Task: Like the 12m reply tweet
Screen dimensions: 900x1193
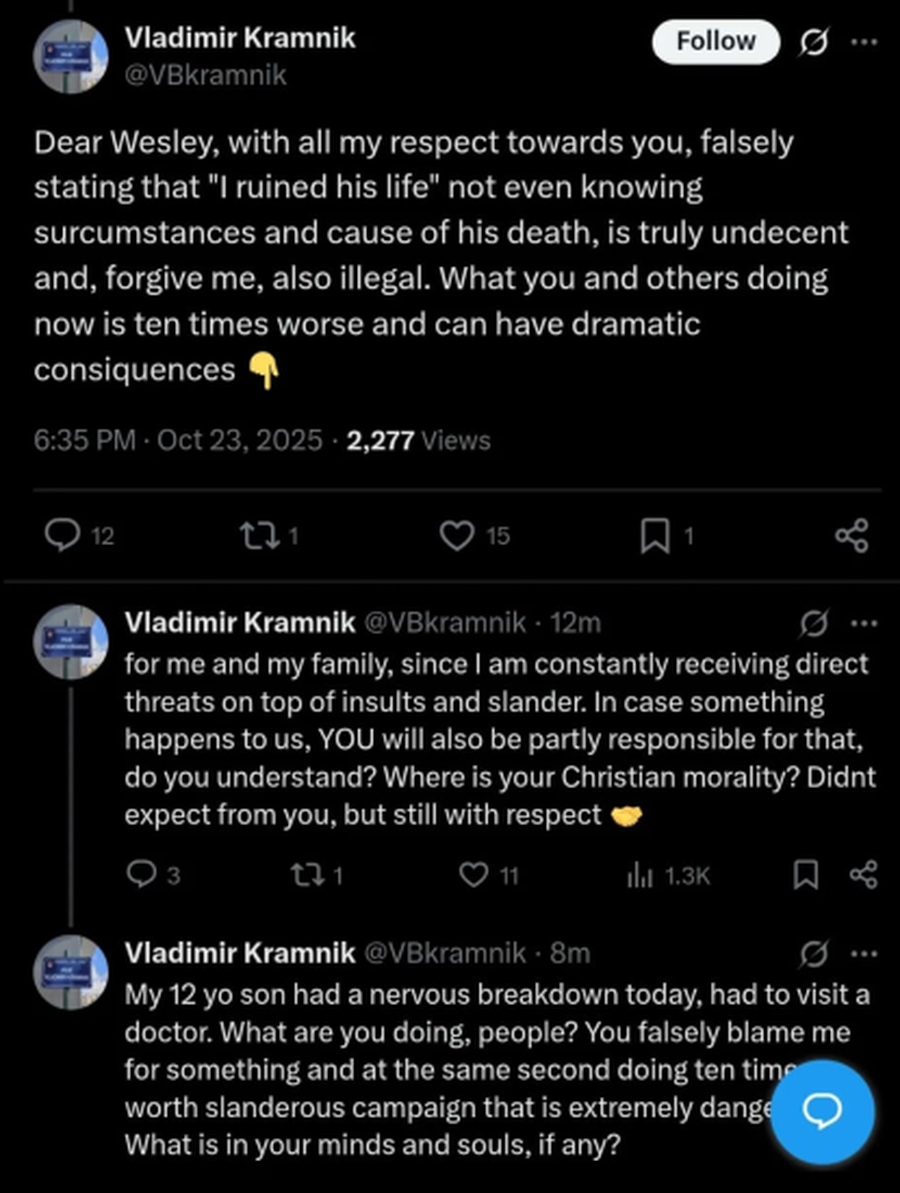Action: [472, 876]
